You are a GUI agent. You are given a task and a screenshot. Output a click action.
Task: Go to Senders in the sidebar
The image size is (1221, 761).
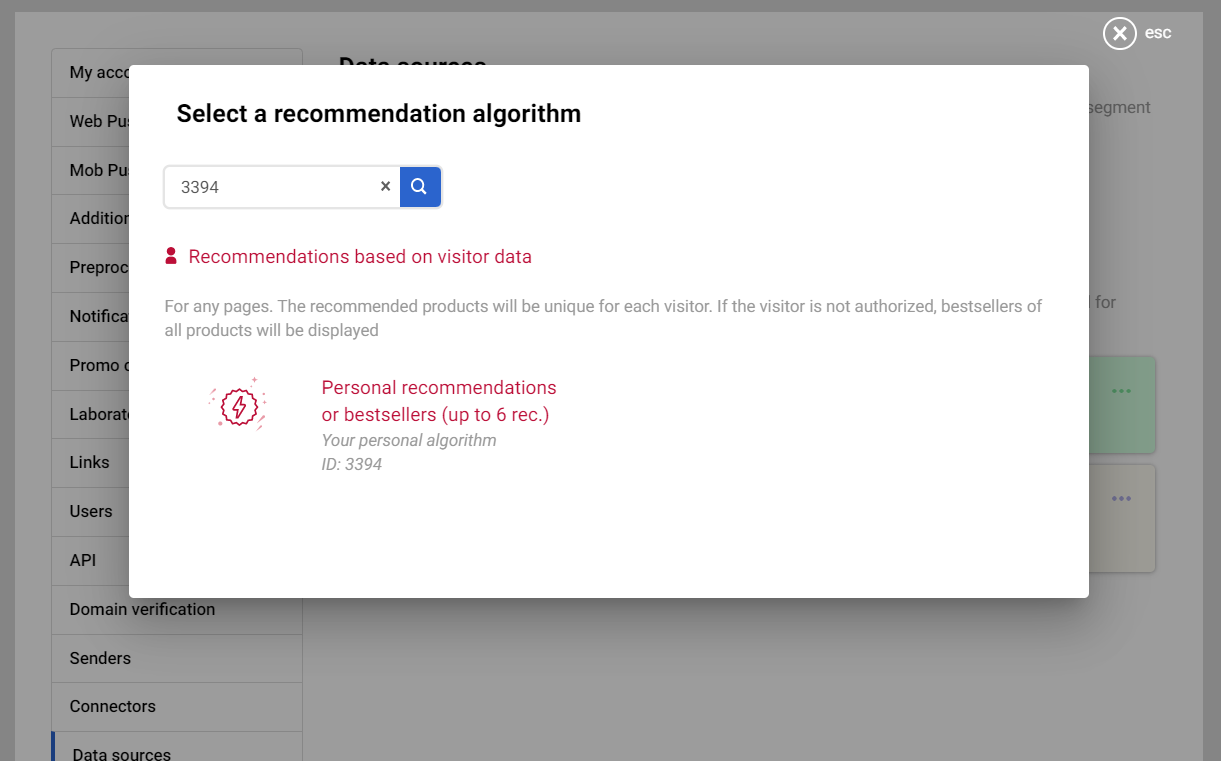coord(100,658)
